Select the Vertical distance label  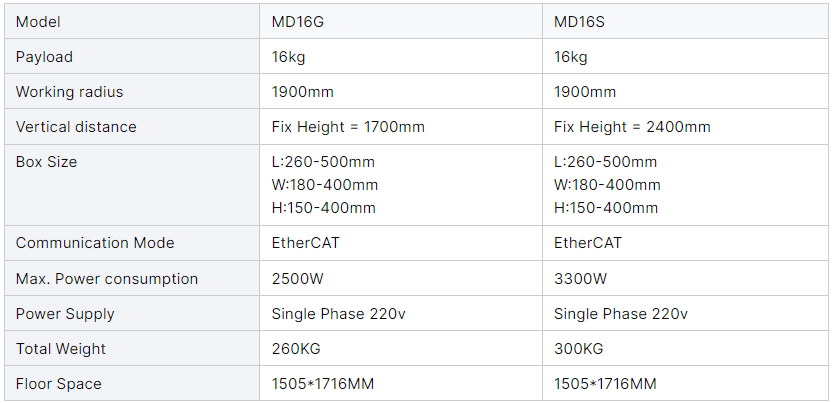[76, 127]
